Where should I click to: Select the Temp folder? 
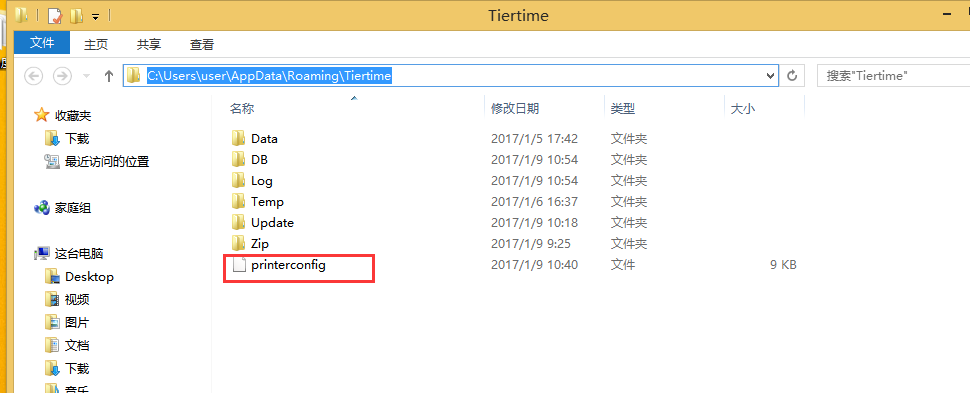(267, 202)
